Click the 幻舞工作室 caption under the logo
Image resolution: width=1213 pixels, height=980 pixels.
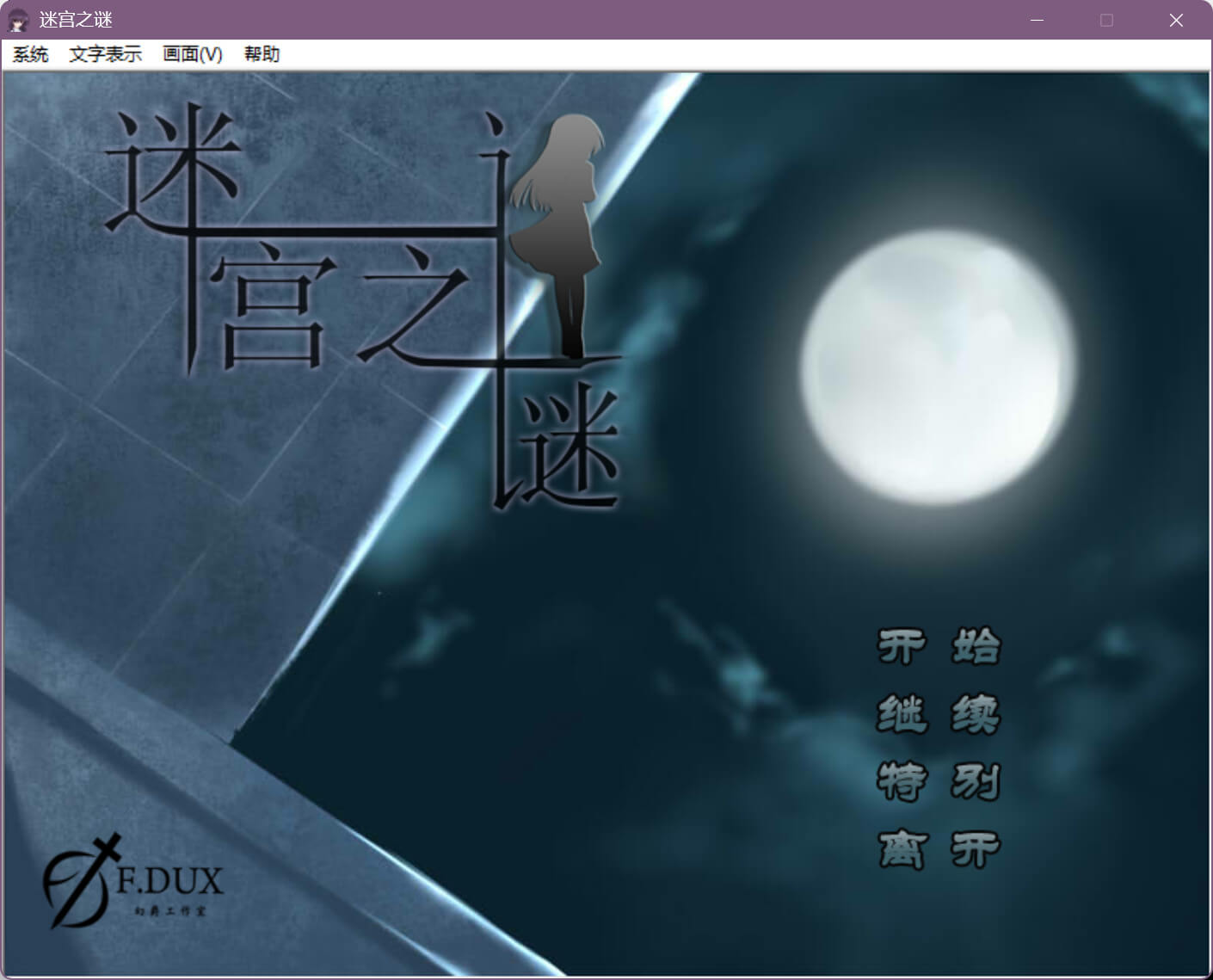[169, 910]
